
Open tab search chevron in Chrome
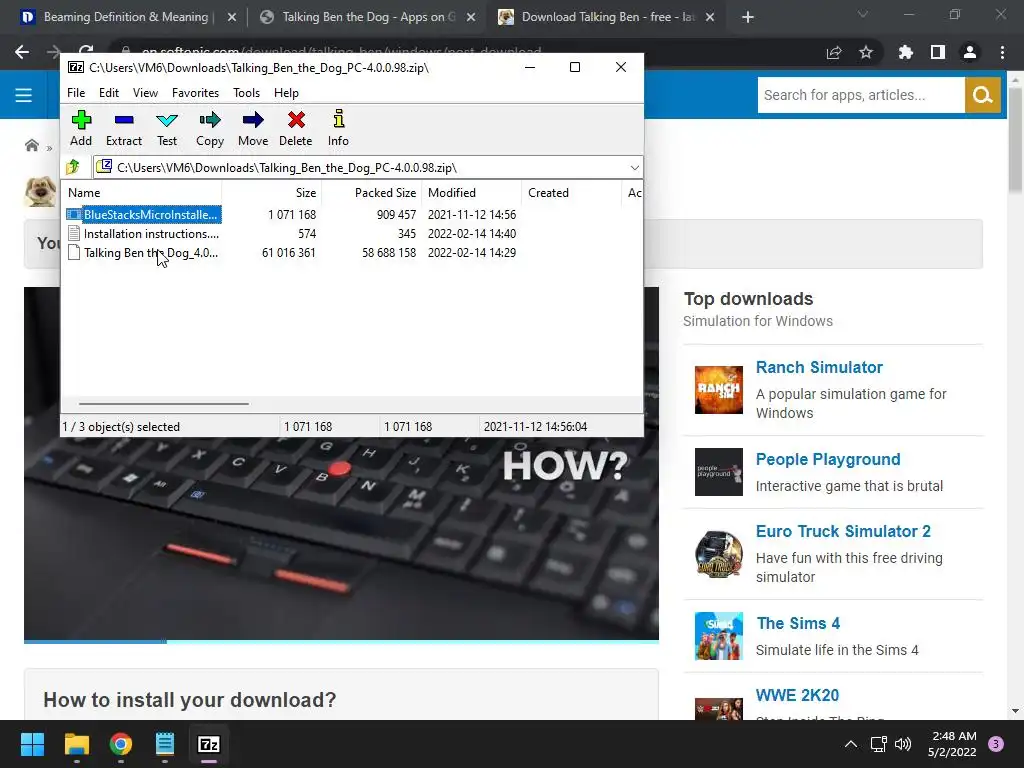point(863,14)
